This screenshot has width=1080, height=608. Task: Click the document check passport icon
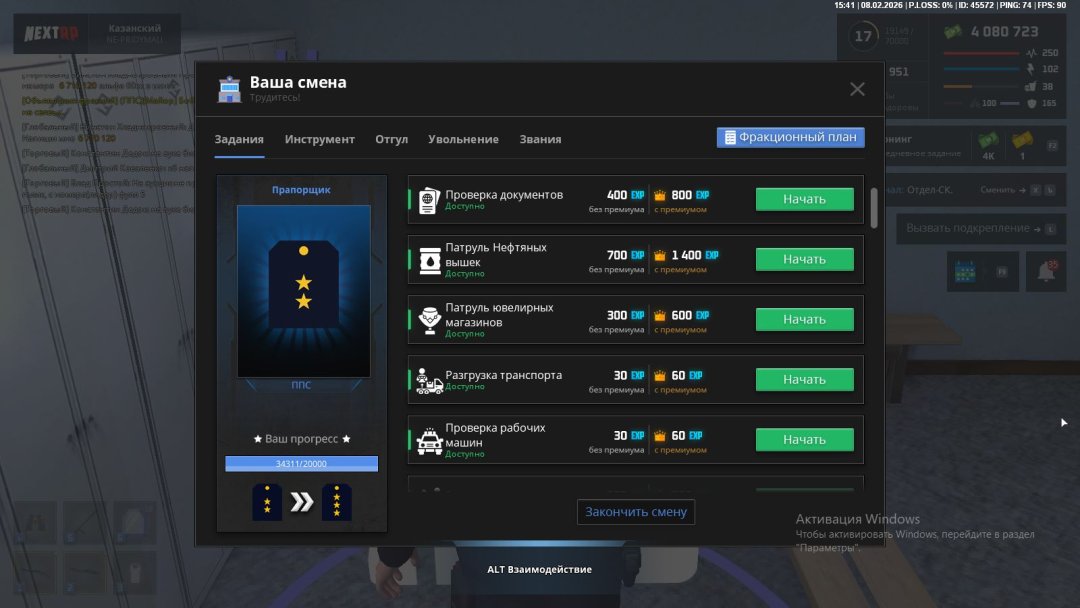coord(428,200)
